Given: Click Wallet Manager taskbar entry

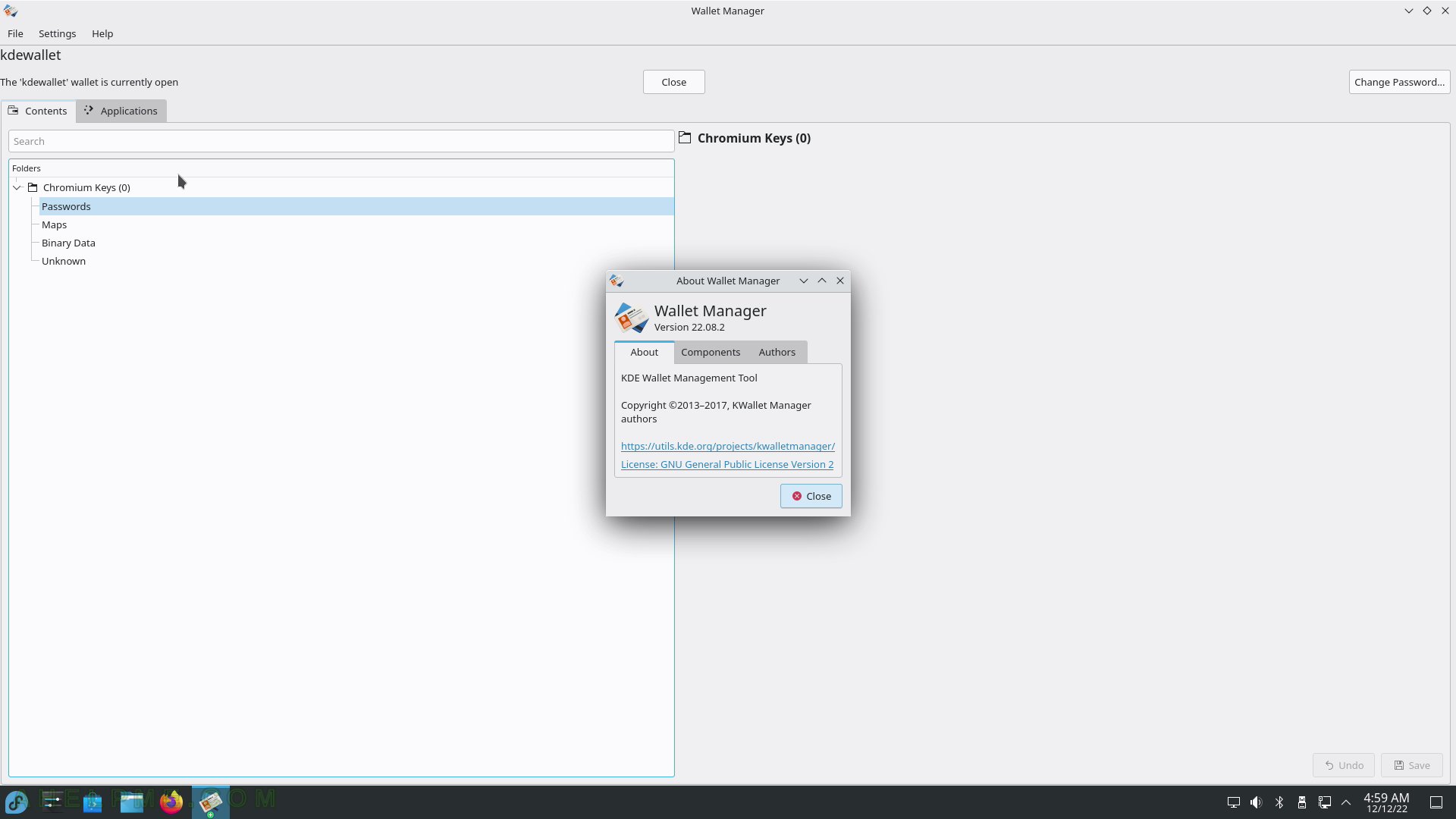Looking at the screenshot, I should [211, 802].
